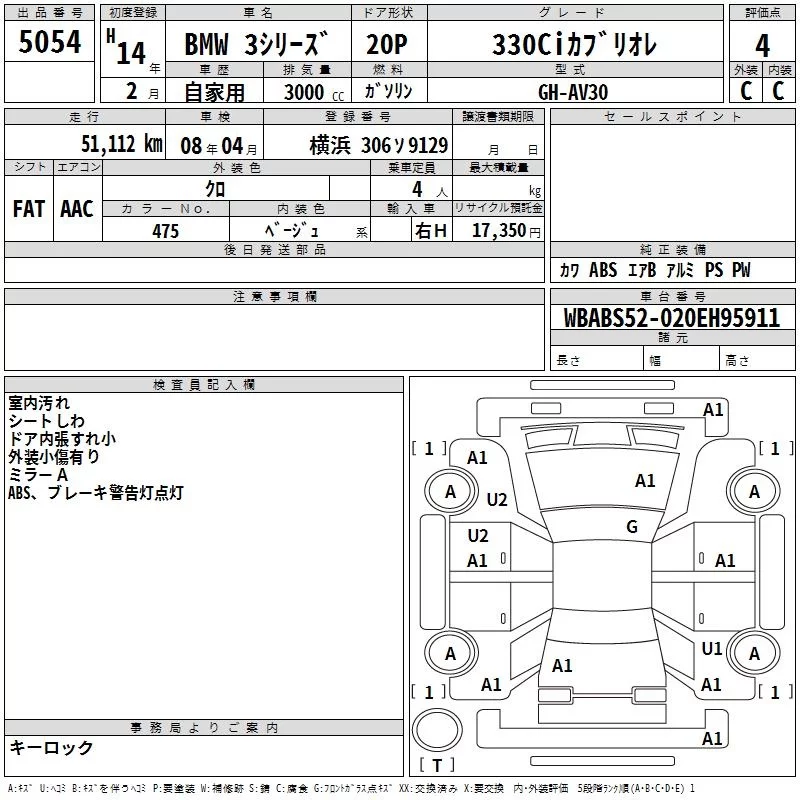
Task: Click the A1 mark on the hood
Action: [x=645, y=481]
